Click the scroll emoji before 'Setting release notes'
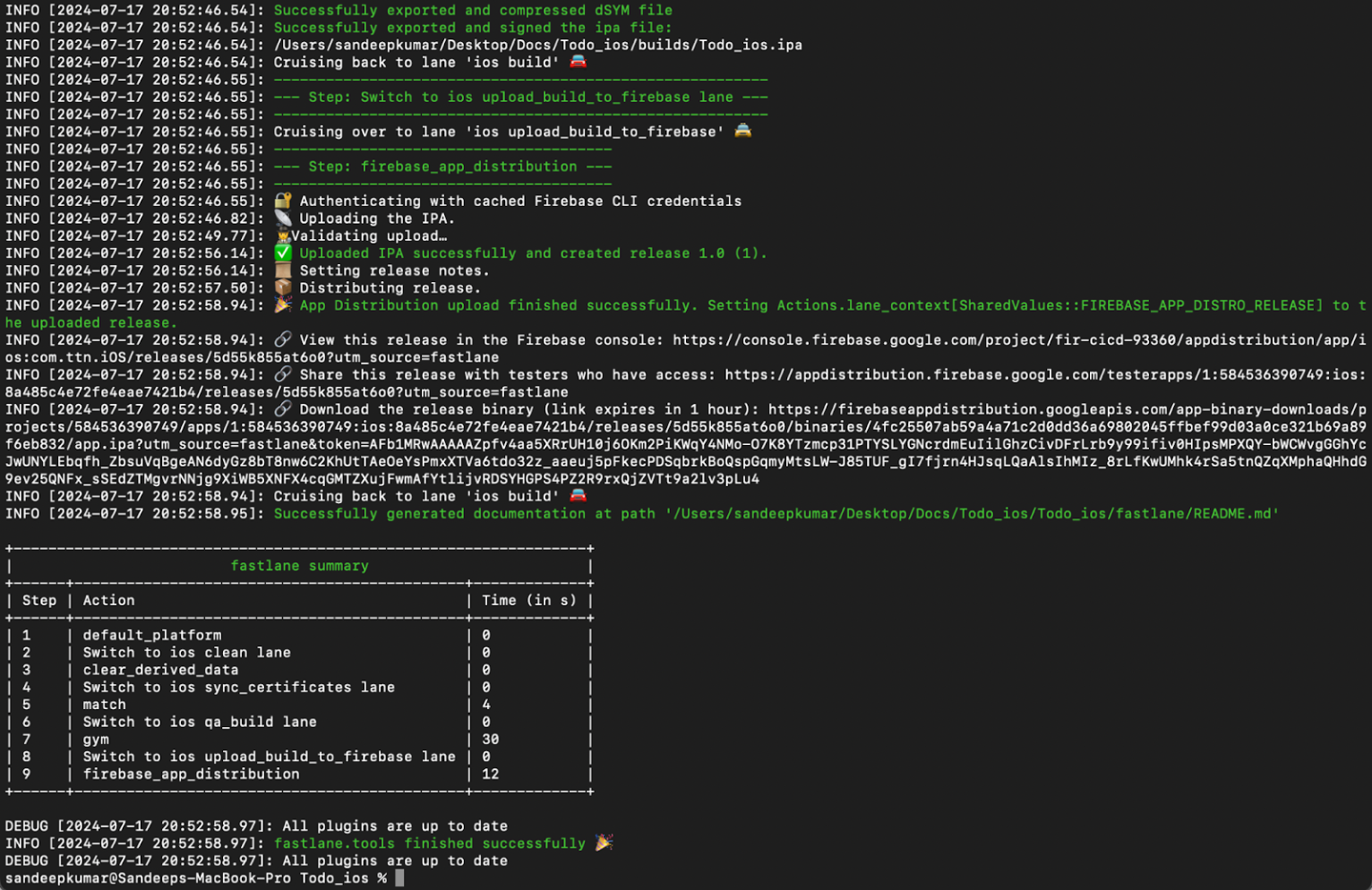The image size is (1372, 890). click(x=283, y=270)
